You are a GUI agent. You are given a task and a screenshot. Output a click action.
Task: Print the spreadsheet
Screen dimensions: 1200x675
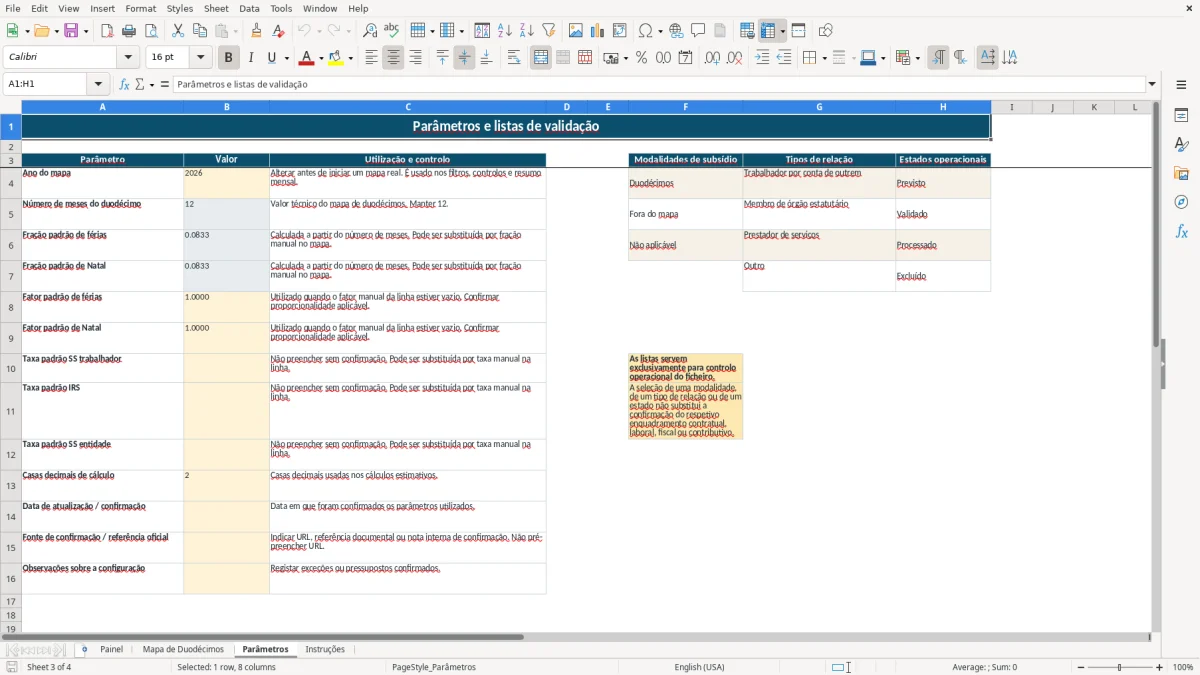coord(129,31)
